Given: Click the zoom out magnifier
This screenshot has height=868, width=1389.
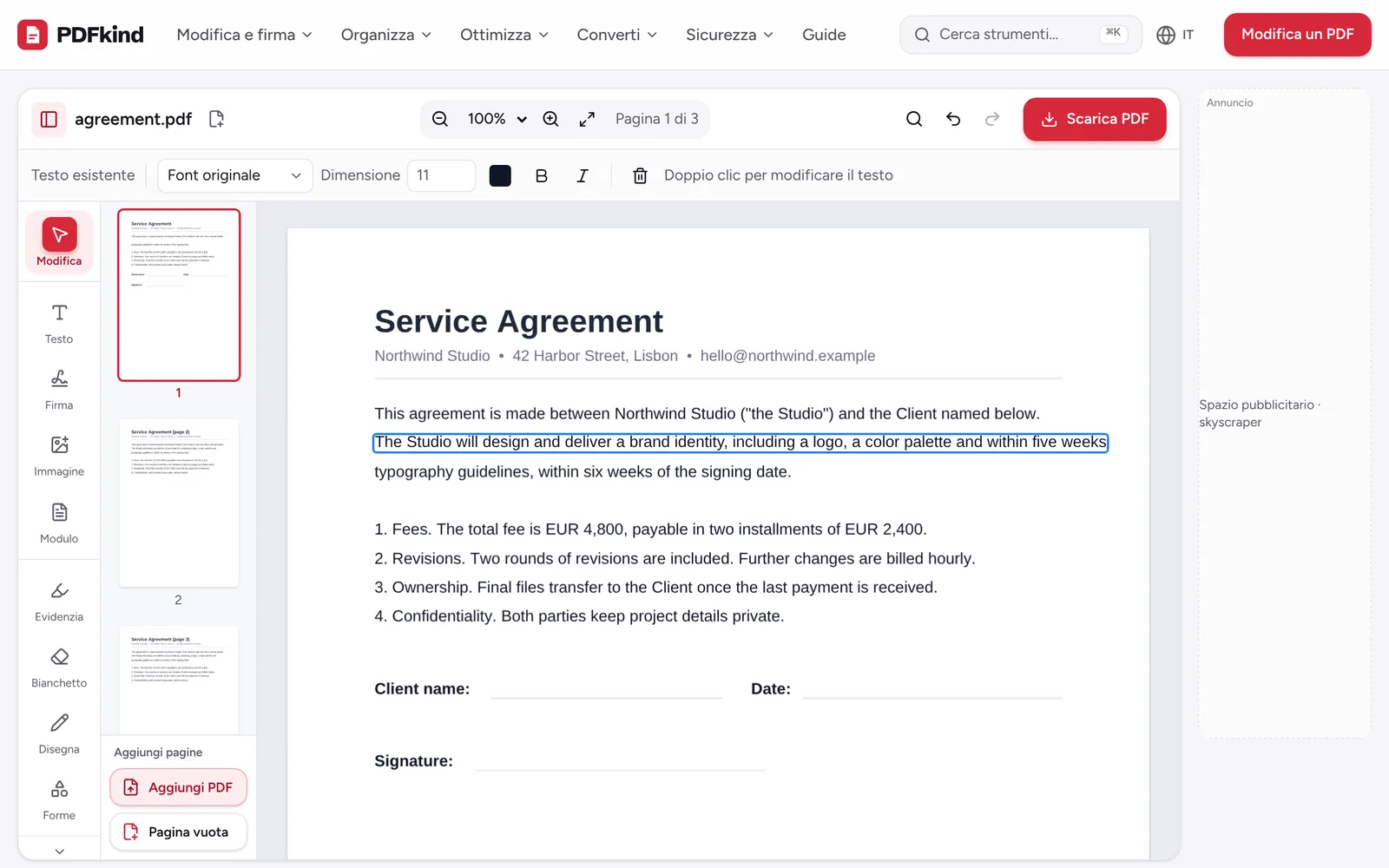Looking at the screenshot, I should click(x=440, y=119).
